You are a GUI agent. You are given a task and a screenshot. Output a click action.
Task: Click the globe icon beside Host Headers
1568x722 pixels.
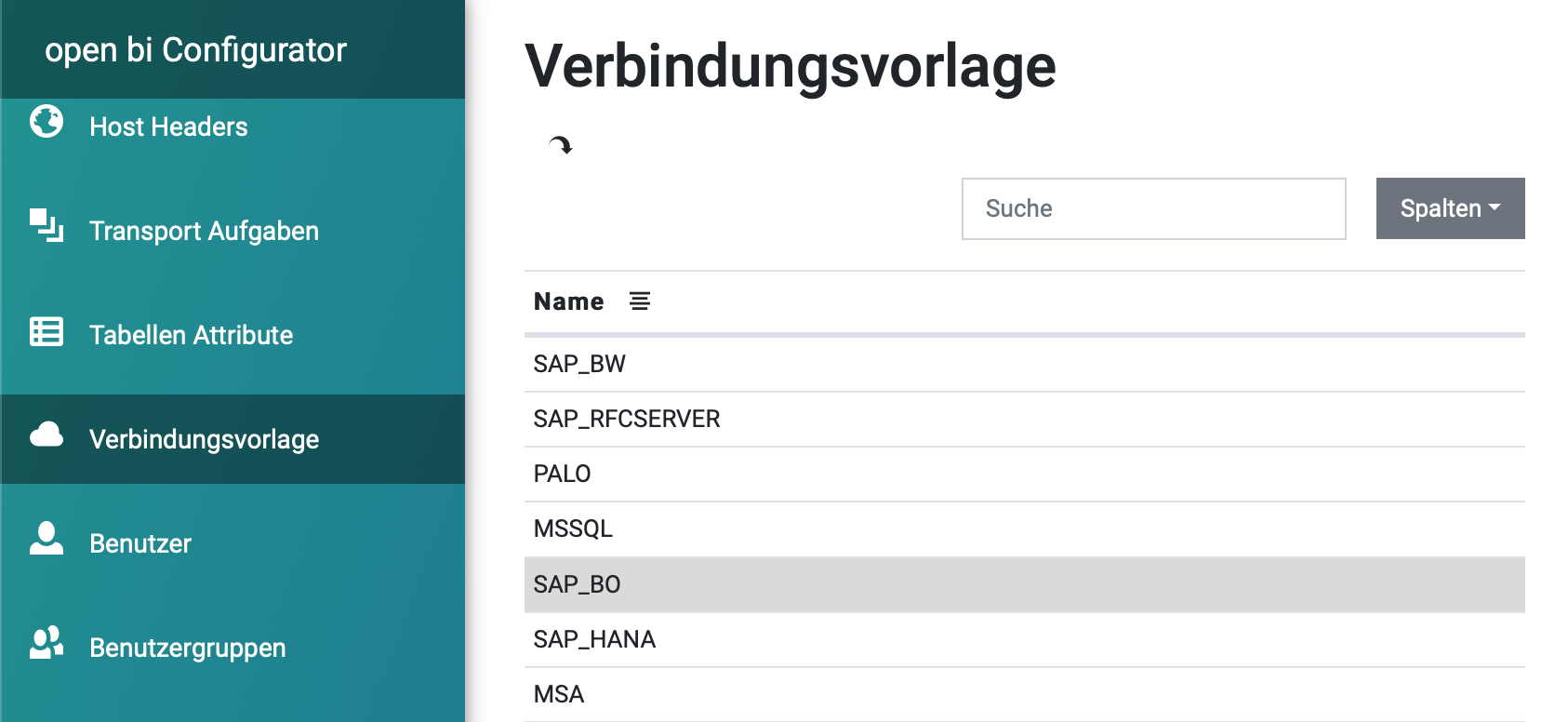tap(47, 121)
